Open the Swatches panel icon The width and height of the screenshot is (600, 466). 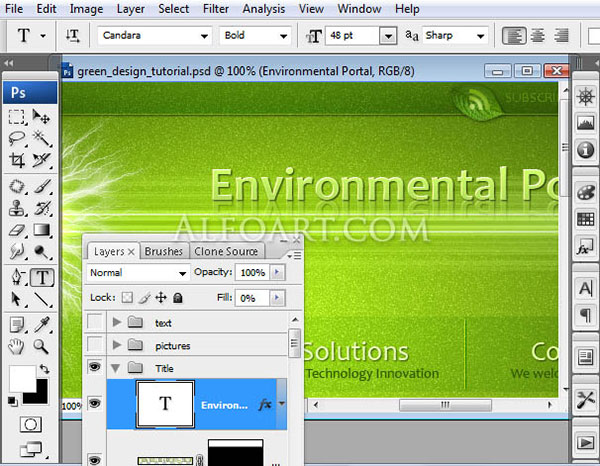coord(585,220)
